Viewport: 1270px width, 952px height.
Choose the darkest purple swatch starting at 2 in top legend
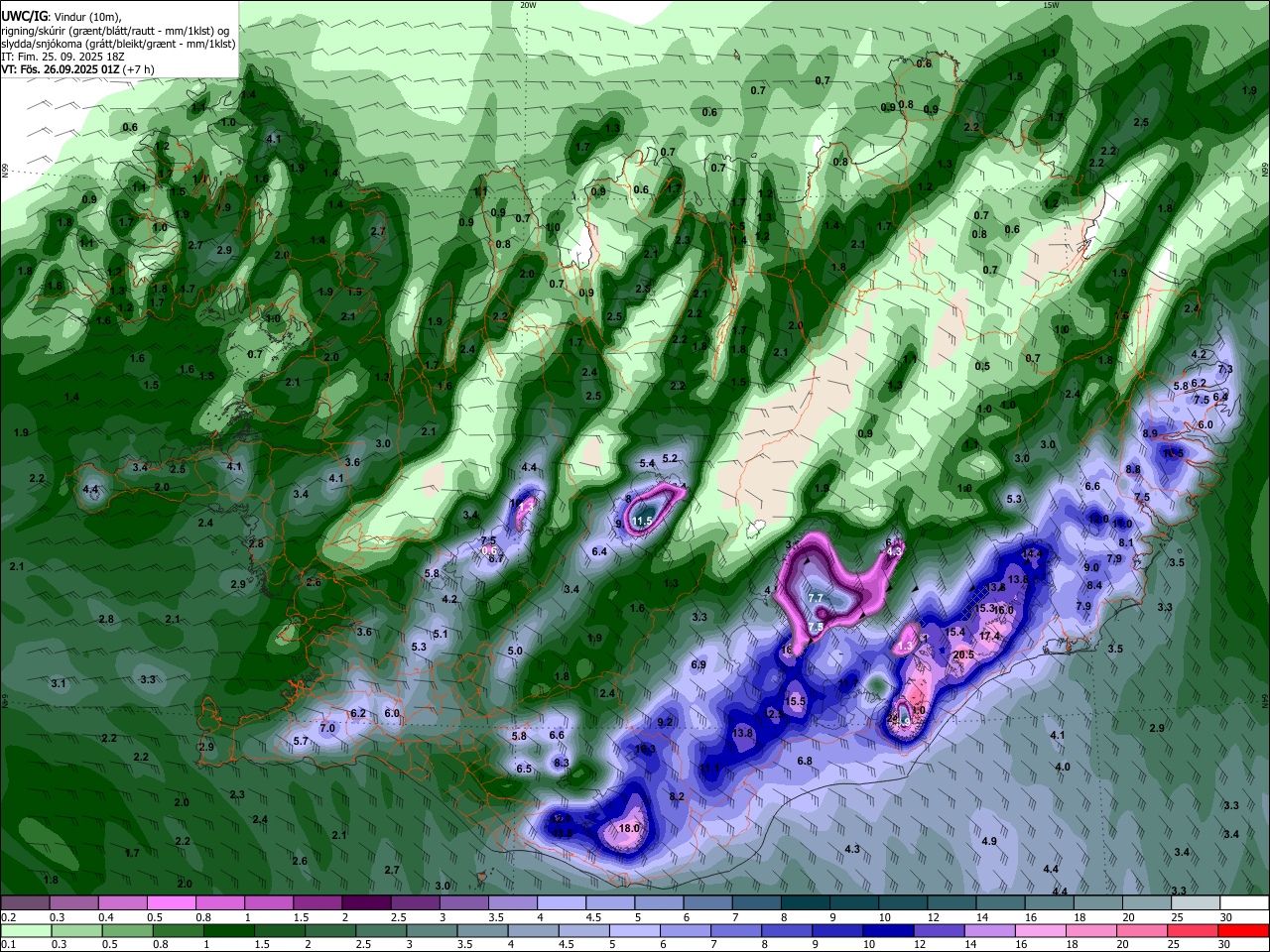click(x=366, y=903)
